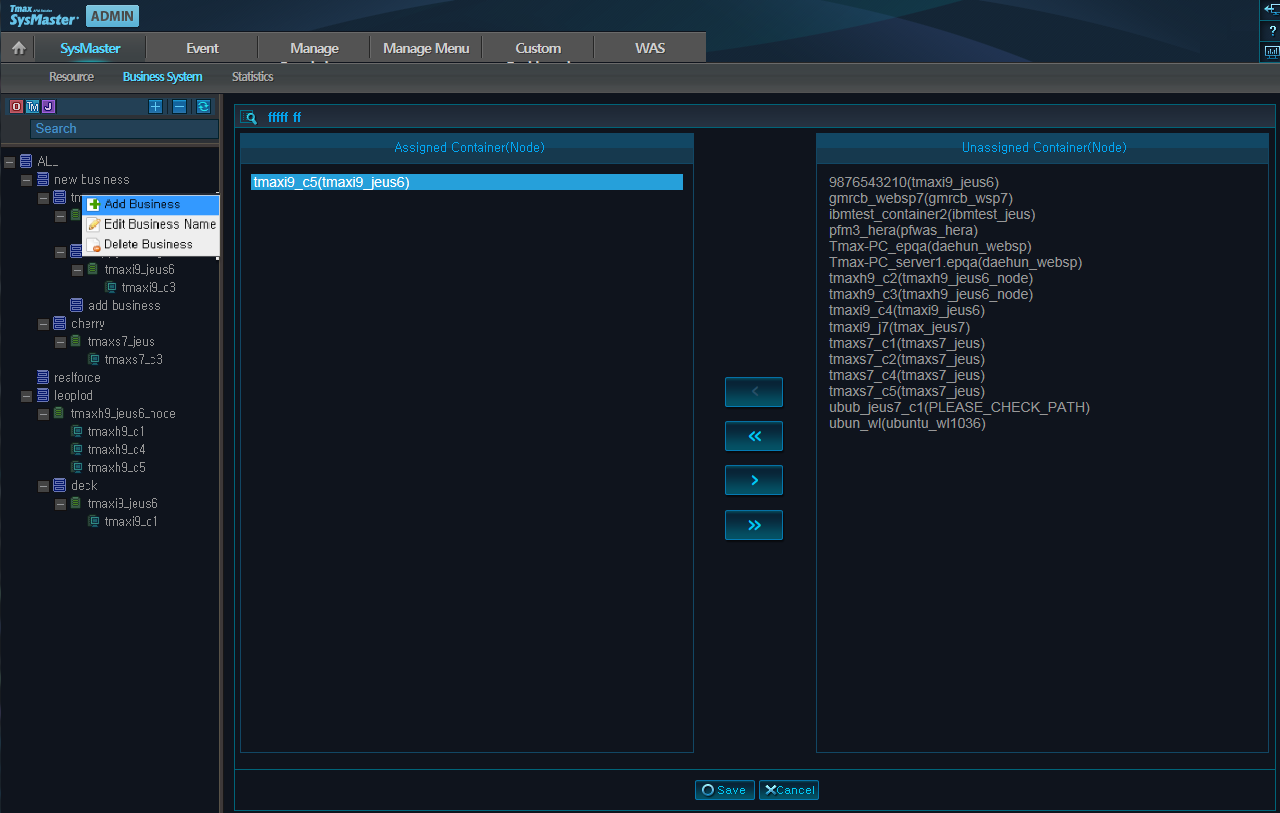
Task: Collapse the leoplod node
Action: tap(26, 396)
